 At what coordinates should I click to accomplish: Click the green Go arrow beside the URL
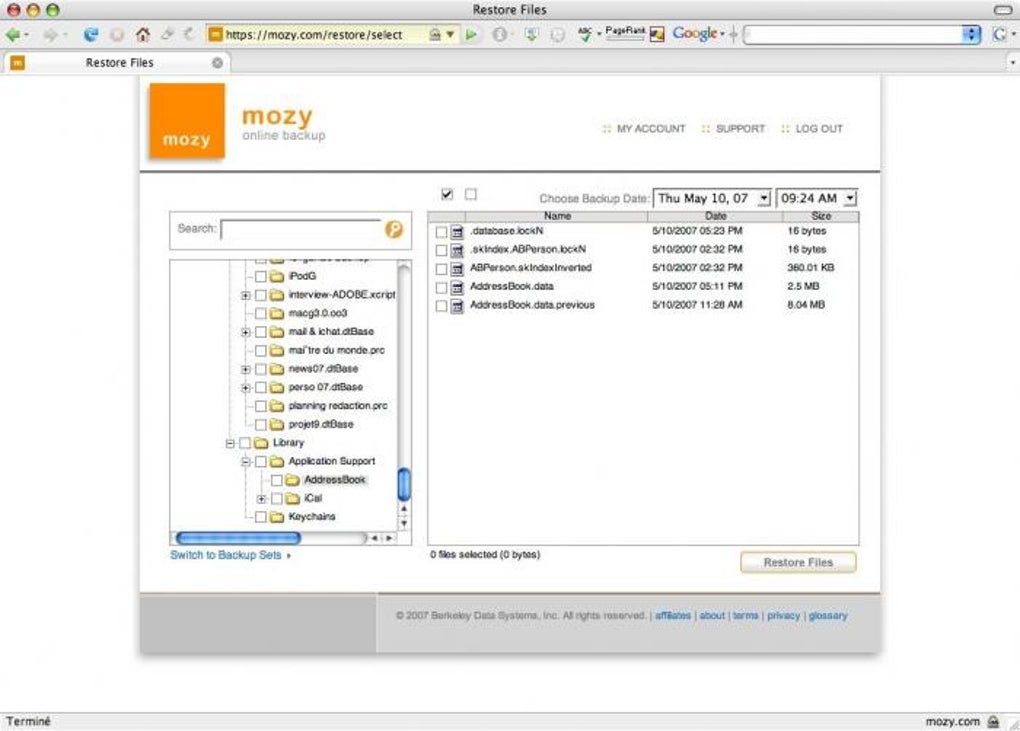[472, 34]
